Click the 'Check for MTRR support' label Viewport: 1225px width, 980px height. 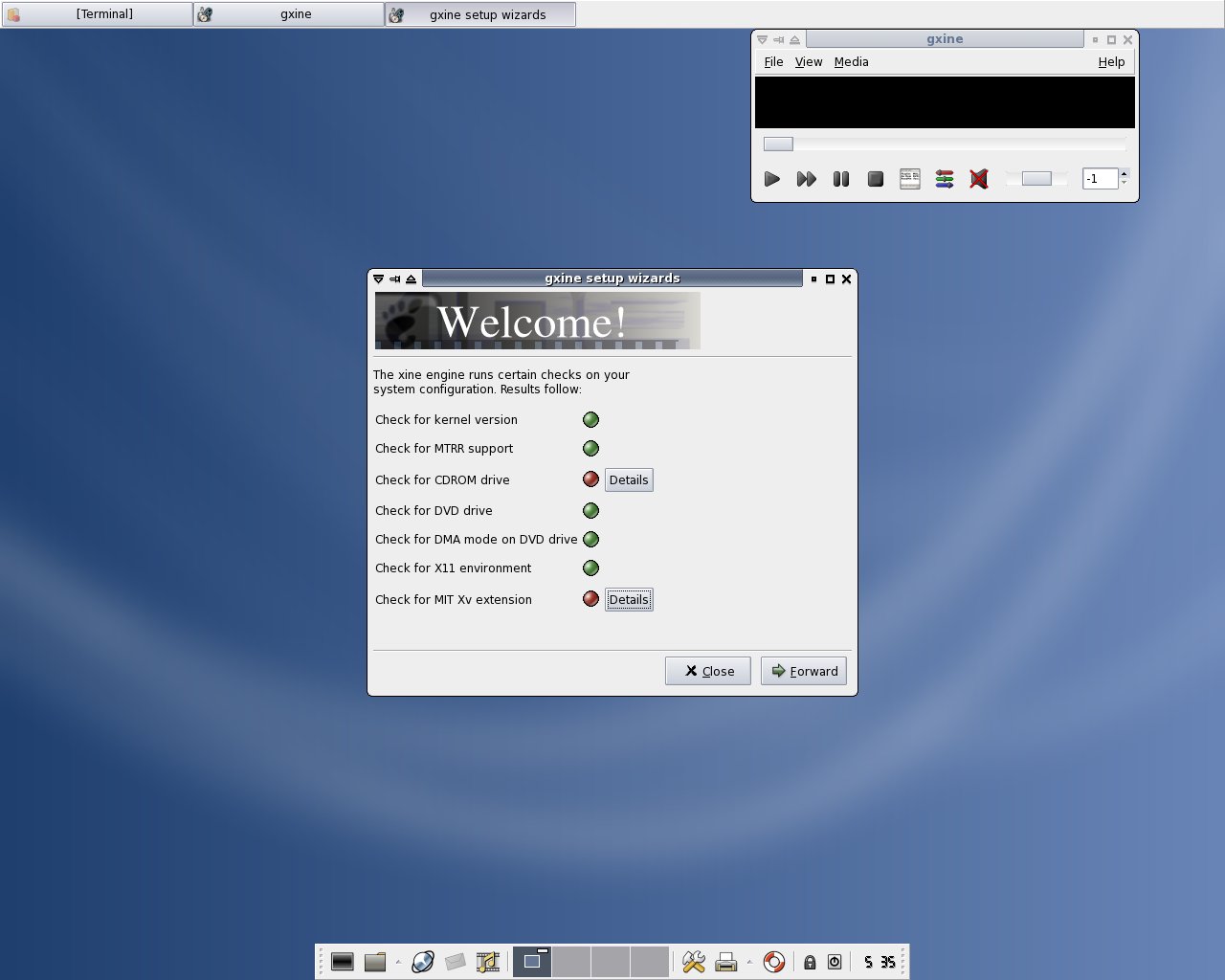[x=444, y=449]
